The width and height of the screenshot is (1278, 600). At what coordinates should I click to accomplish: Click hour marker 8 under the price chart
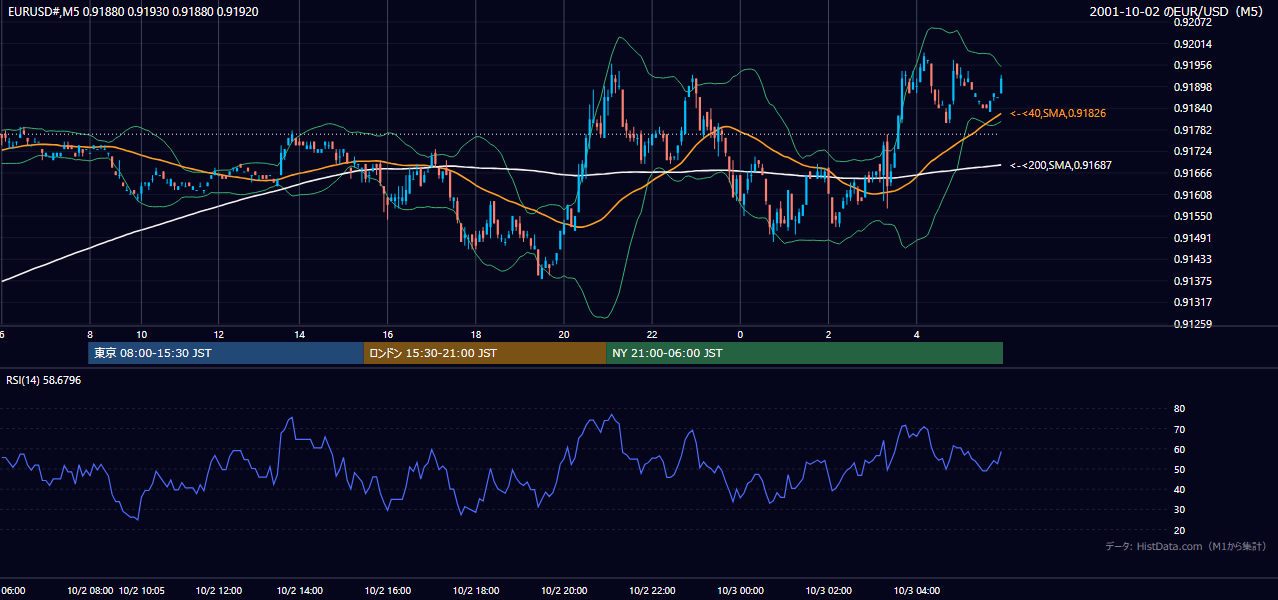pos(90,335)
